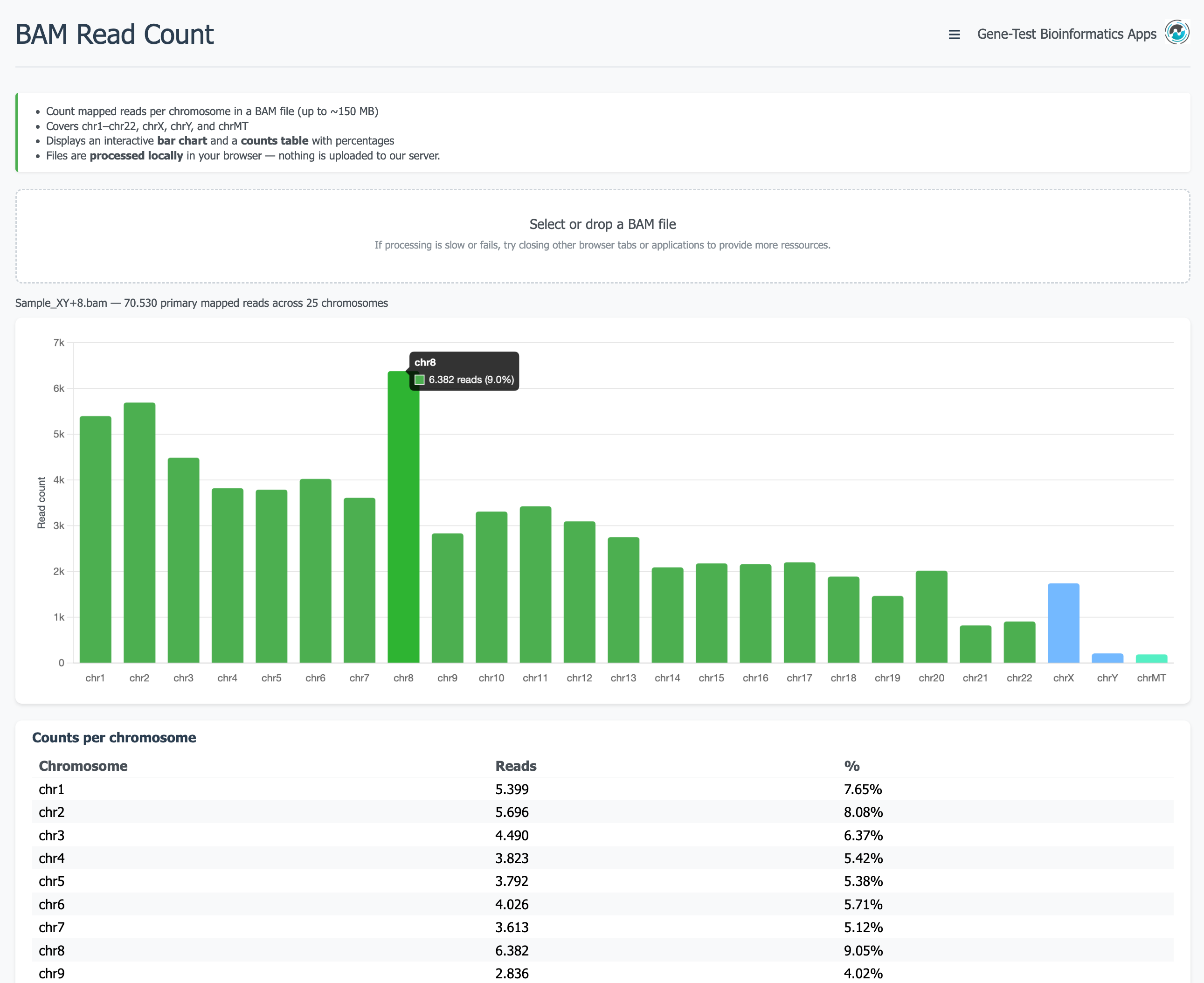Click the Sample_XY+8.bam summary text
Viewport: 1204px width, 983px height.
(x=201, y=303)
